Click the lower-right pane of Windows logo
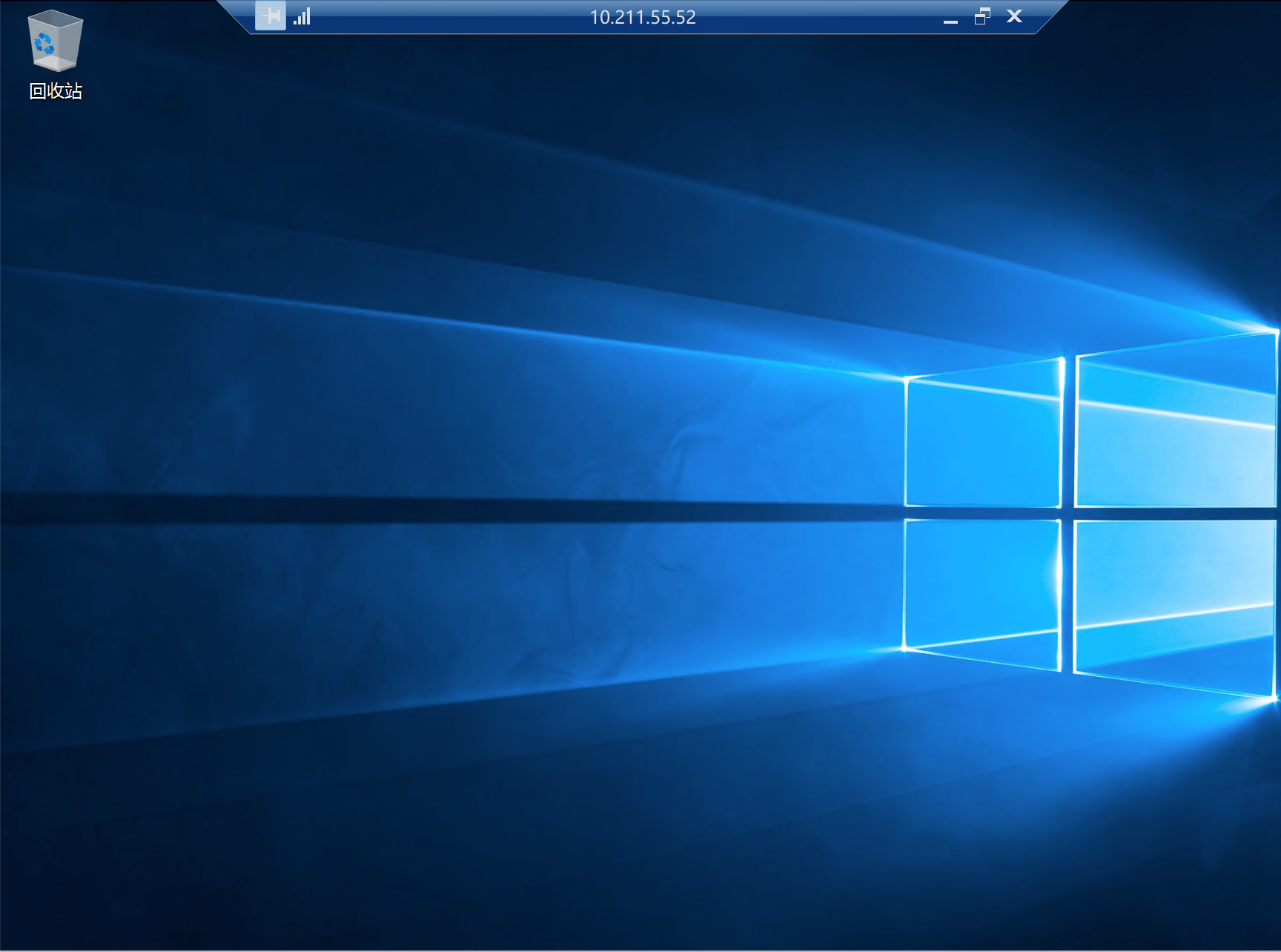The image size is (1281, 952). coord(1175,601)
